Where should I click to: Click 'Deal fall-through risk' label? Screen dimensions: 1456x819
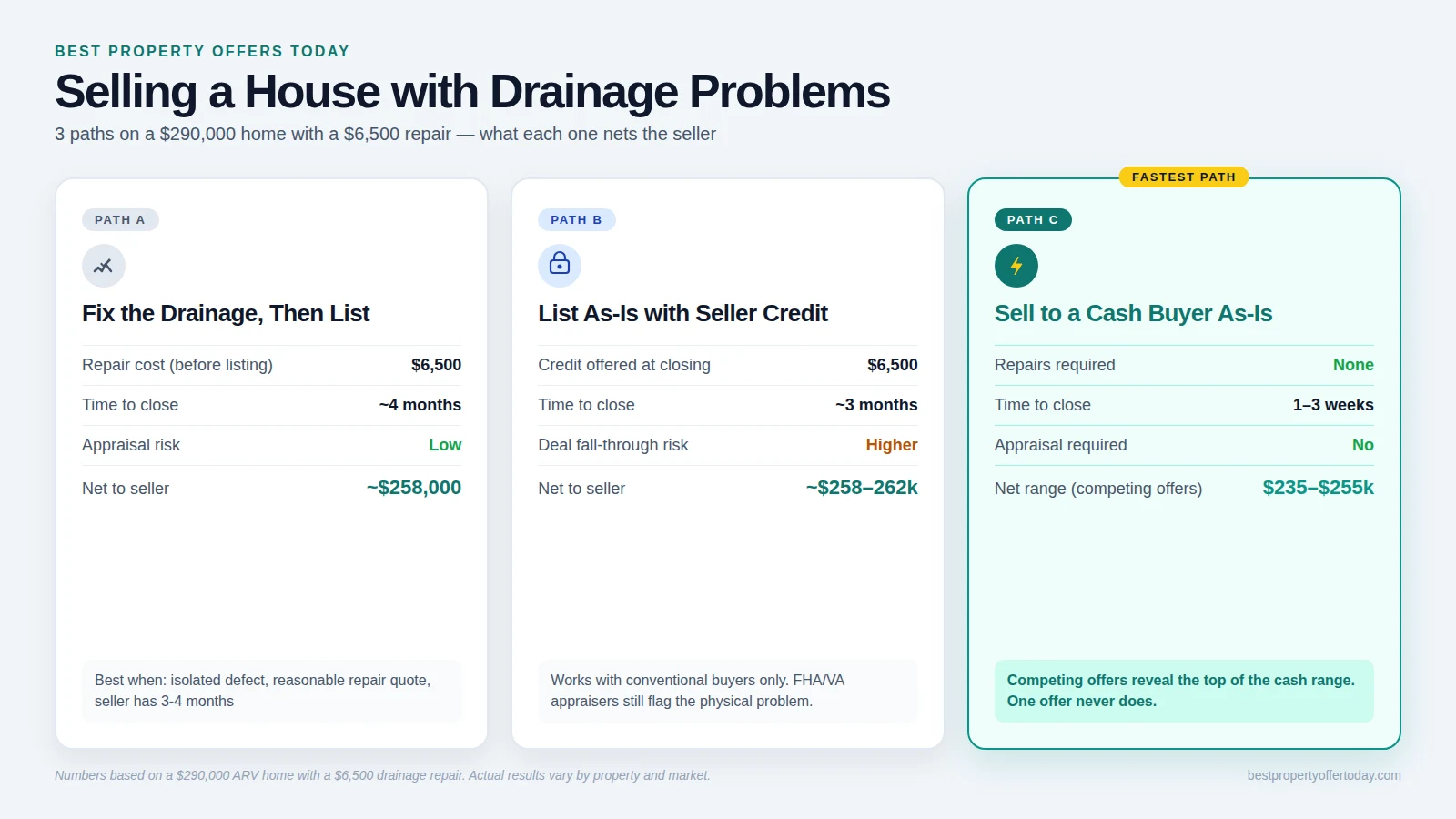click(x=613, y=445)
